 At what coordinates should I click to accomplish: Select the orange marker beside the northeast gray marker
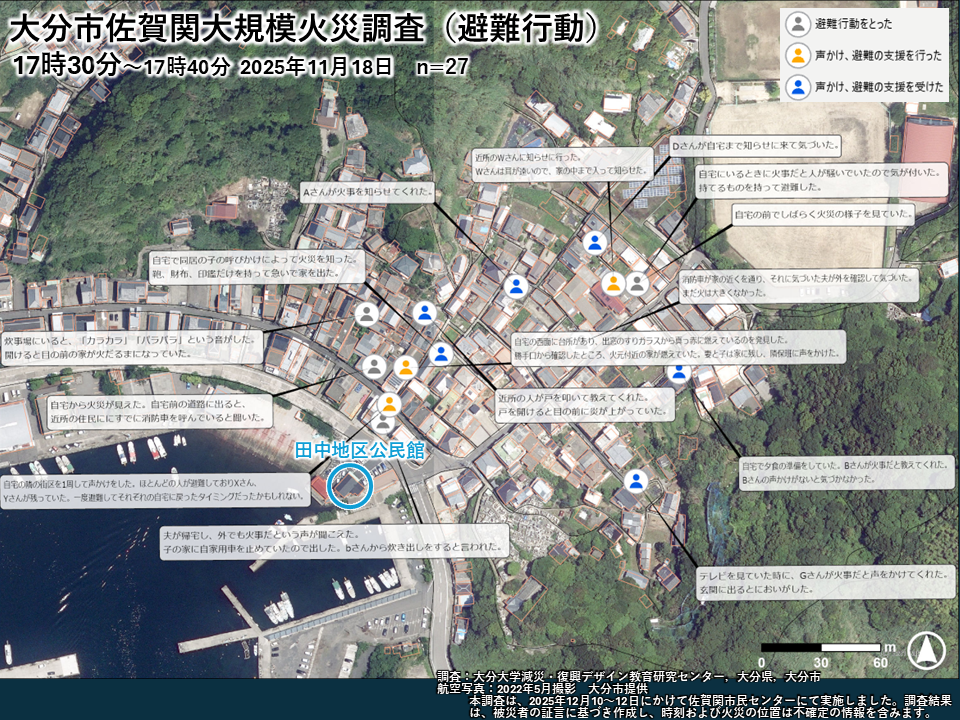[x=613, y=284]
